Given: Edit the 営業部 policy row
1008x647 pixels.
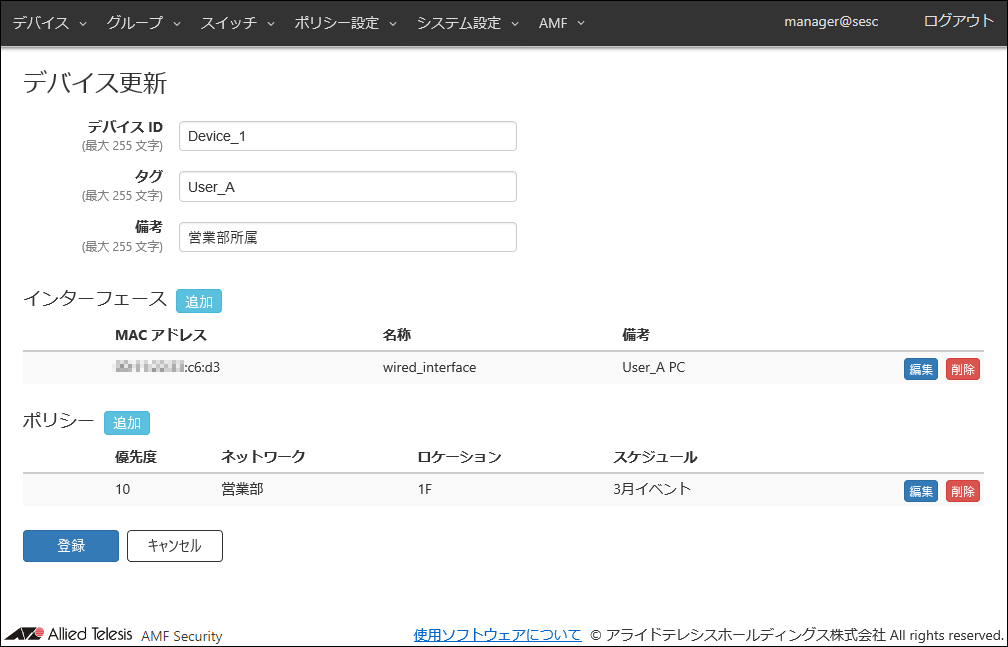Looking at the screenshot, I should 920,491.
